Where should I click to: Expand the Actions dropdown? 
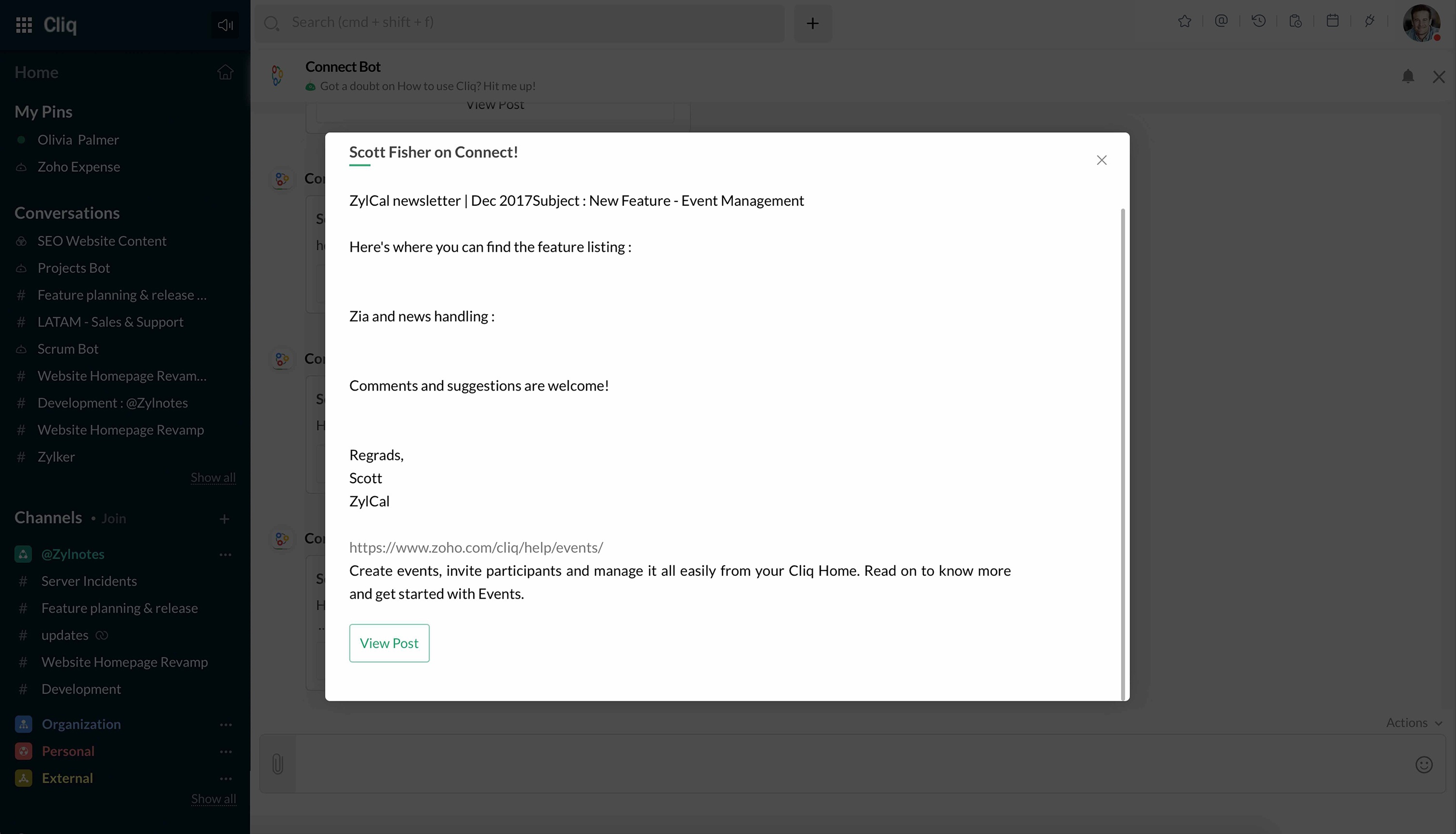(1413, 723)
